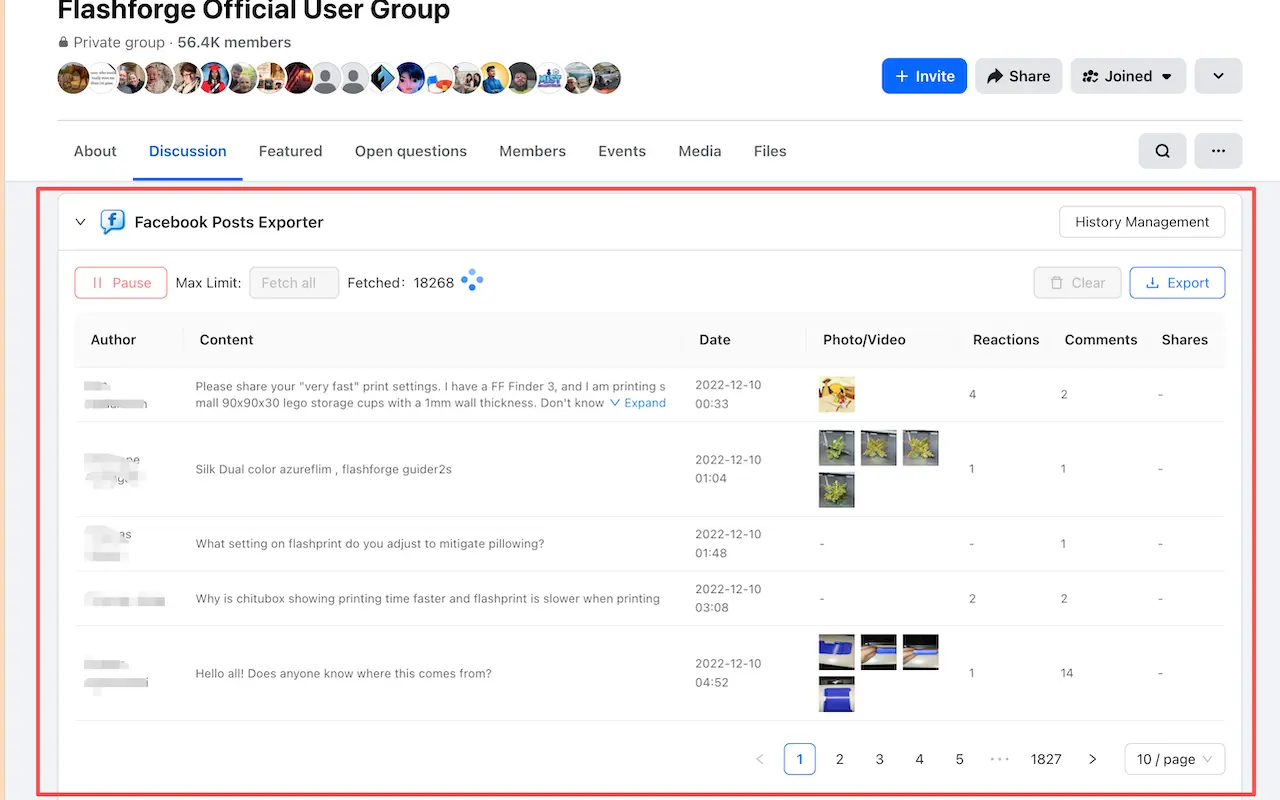
Task: Pause the post fetching
Action: click(121, 283)
